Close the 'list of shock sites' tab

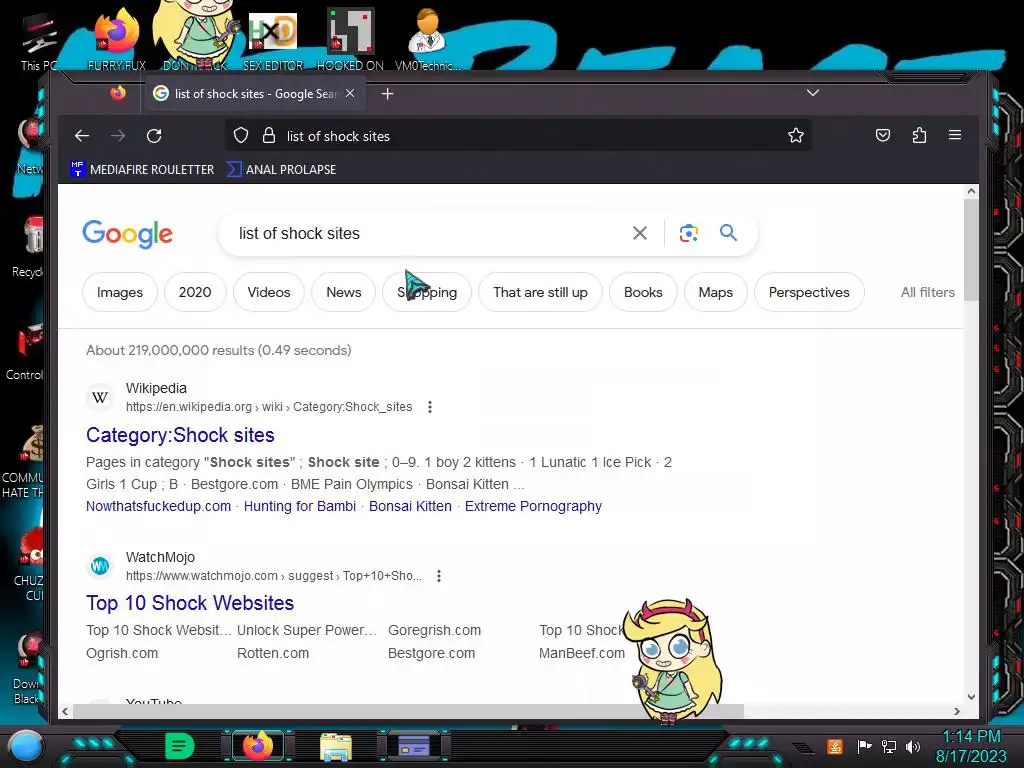click(350, 93)
